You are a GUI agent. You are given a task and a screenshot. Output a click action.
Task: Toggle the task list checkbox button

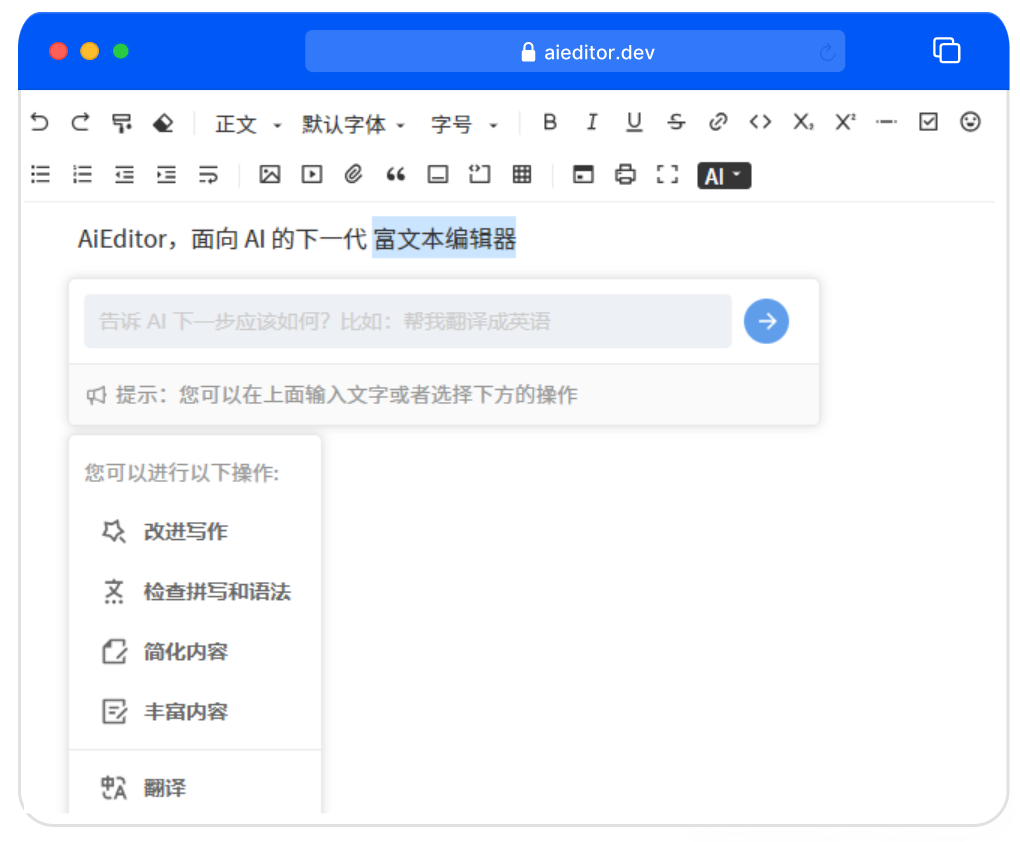928,121
